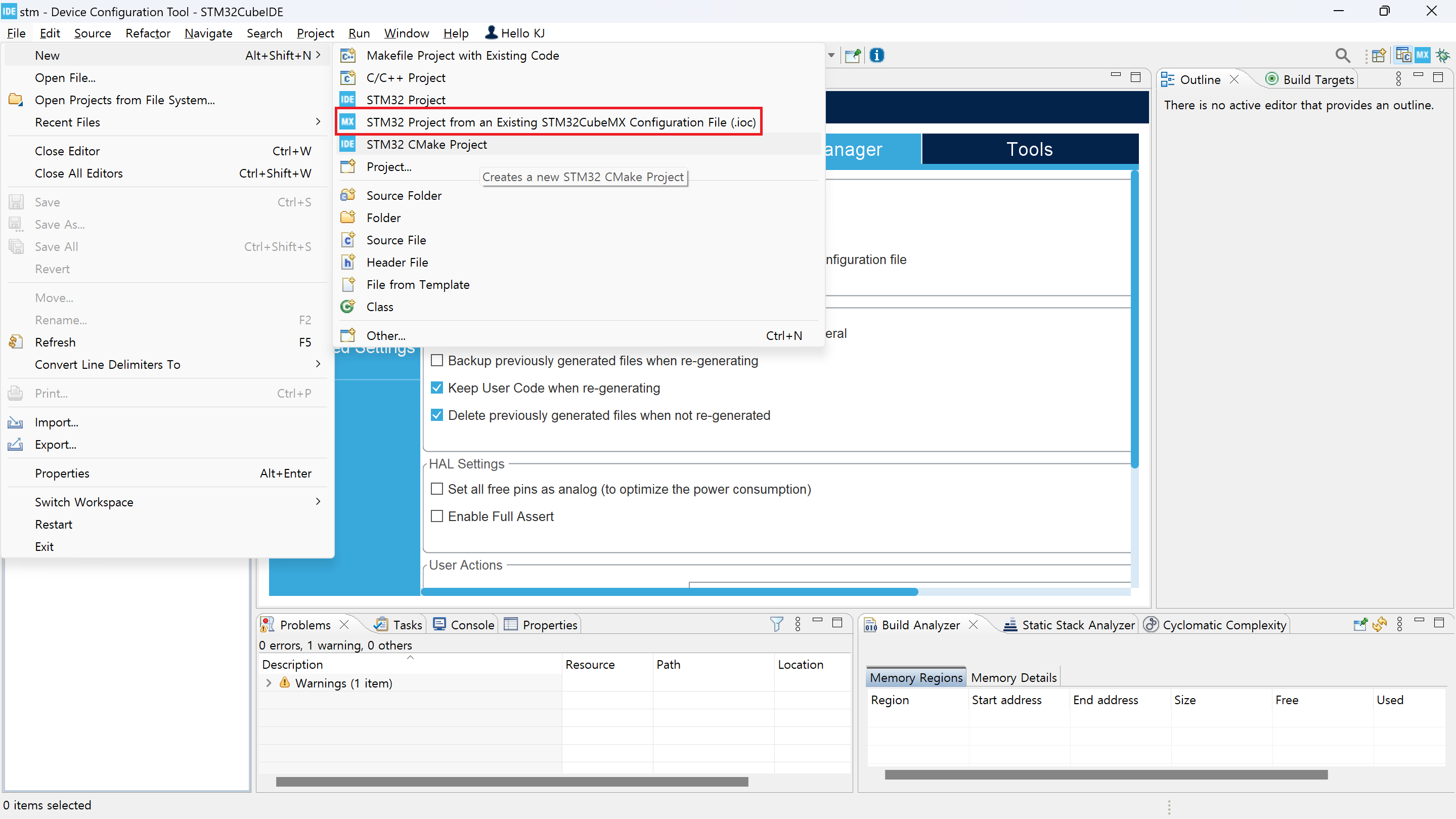
Task: Click the Problems panel horizontal scrollbar
Action: pos(511,782)
